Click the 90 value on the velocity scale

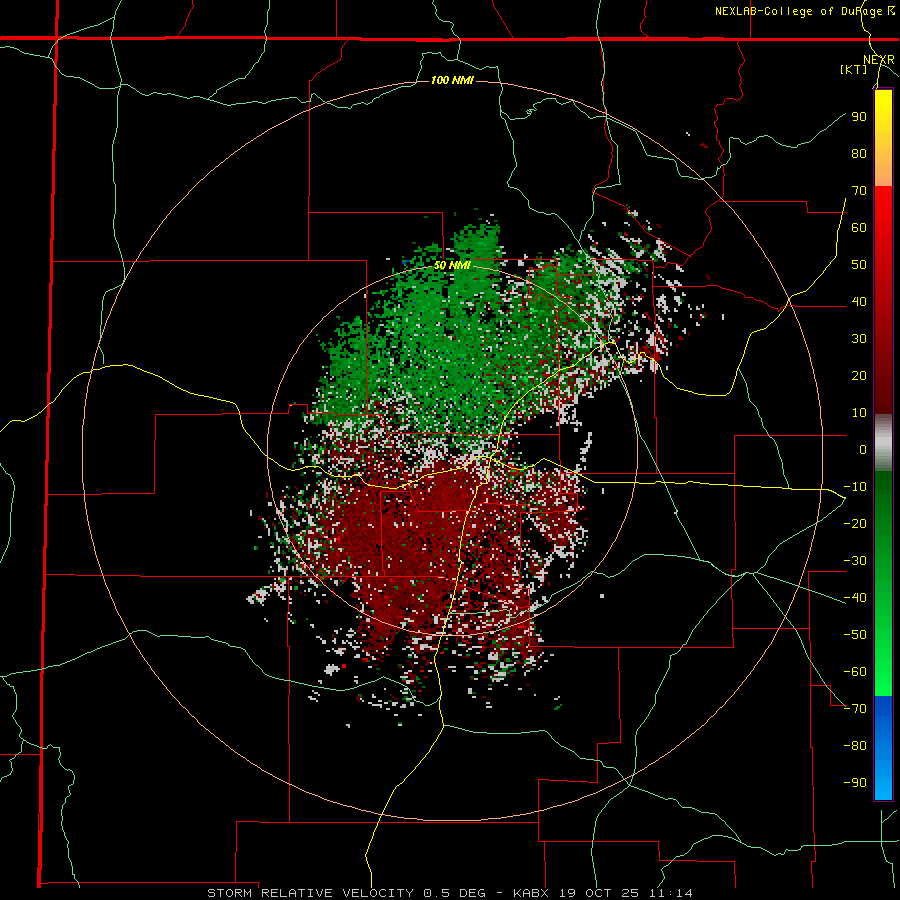pyautogui.click(x=859, y=117)
